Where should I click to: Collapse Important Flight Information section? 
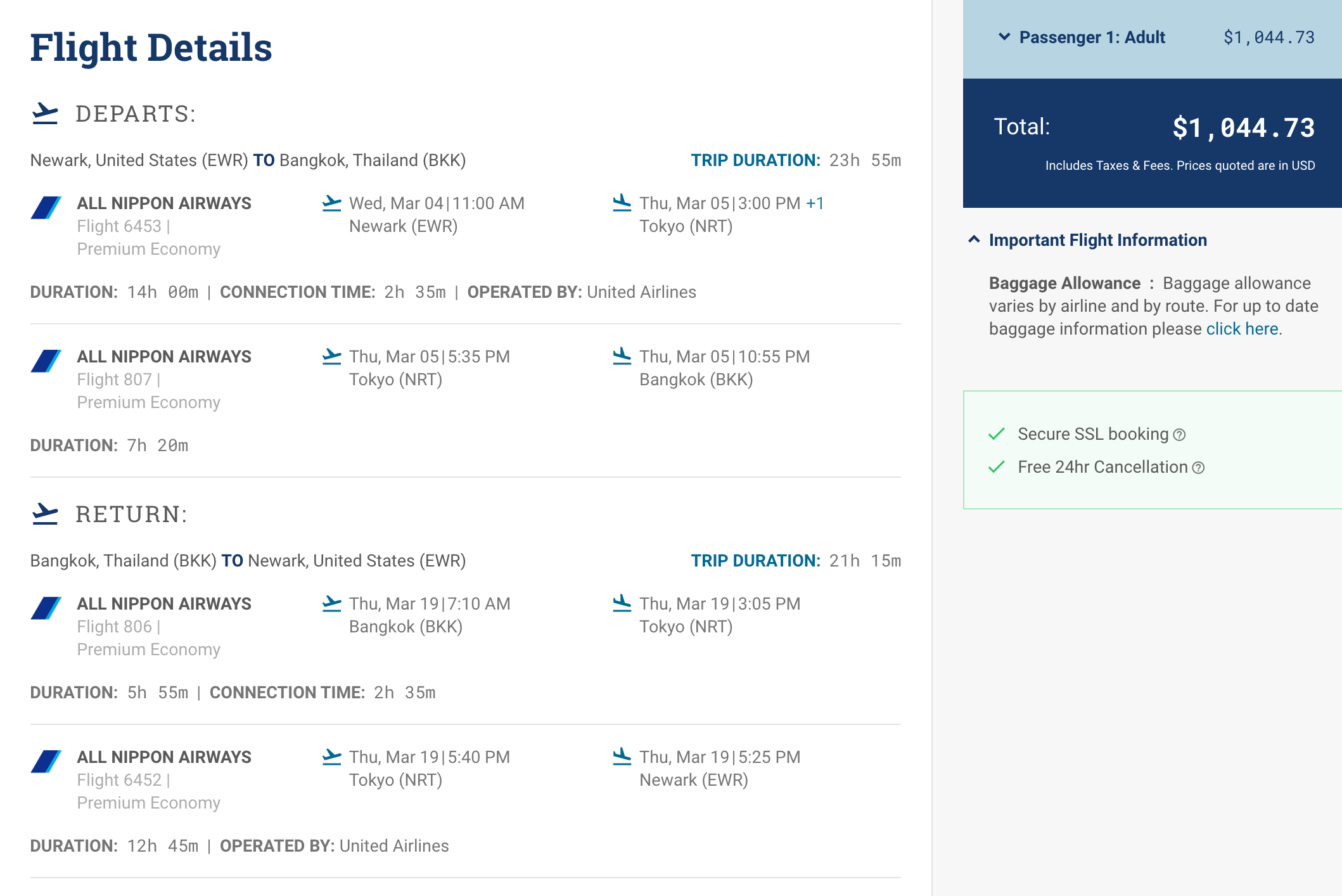click(x=974, y=240)
